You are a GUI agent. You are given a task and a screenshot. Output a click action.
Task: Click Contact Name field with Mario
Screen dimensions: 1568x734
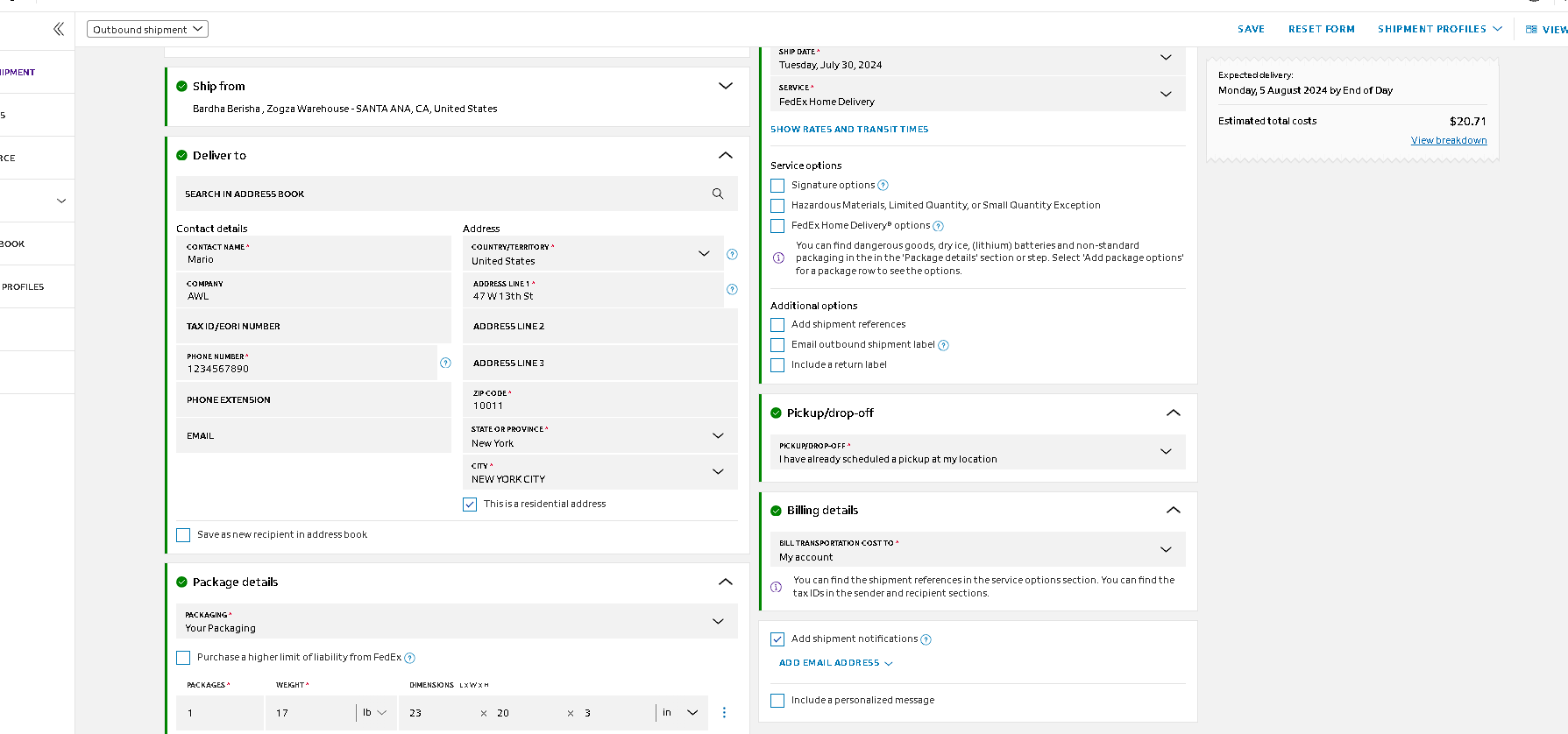click(314, 253)
